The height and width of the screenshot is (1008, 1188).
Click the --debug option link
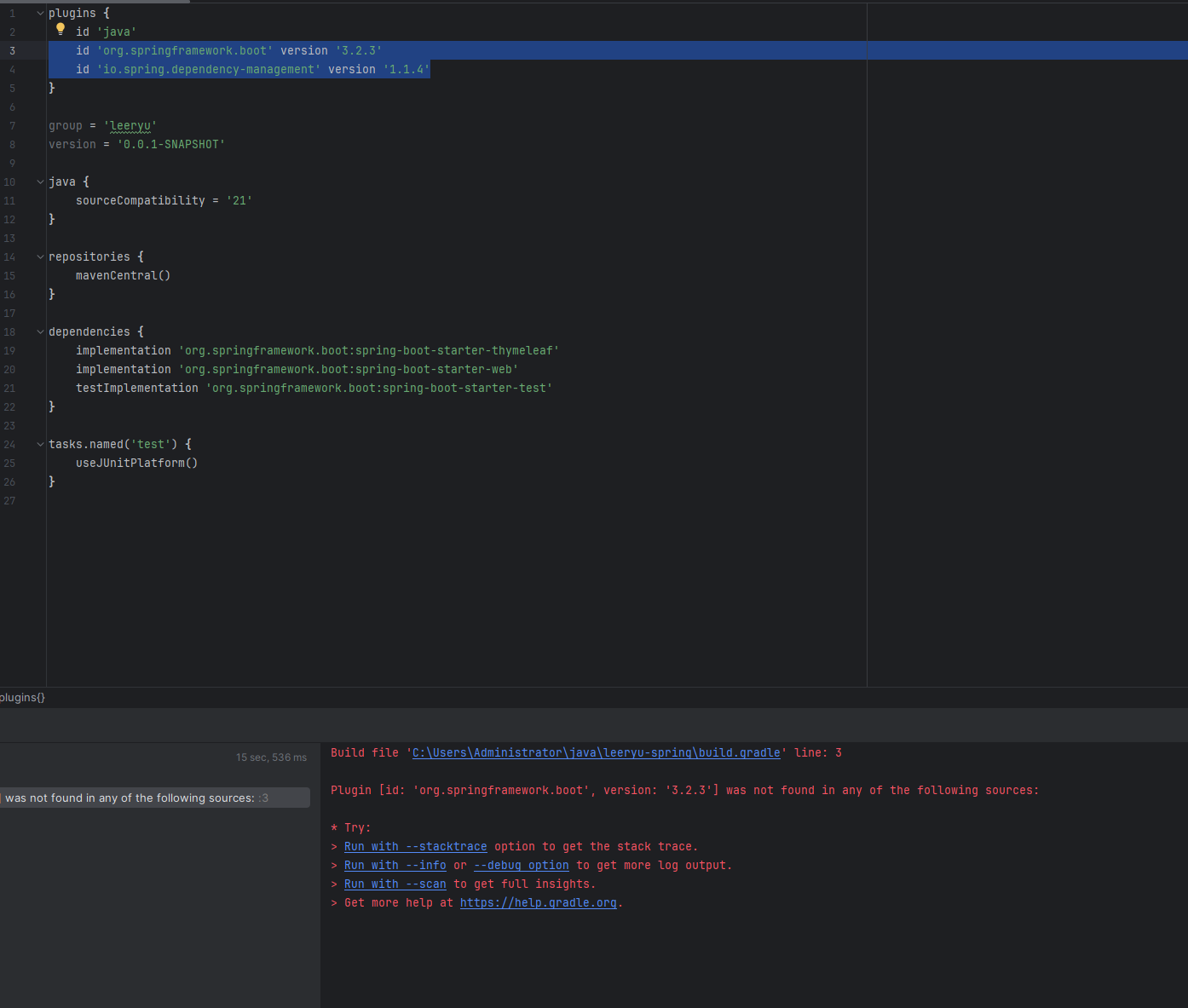click(521, 866)
